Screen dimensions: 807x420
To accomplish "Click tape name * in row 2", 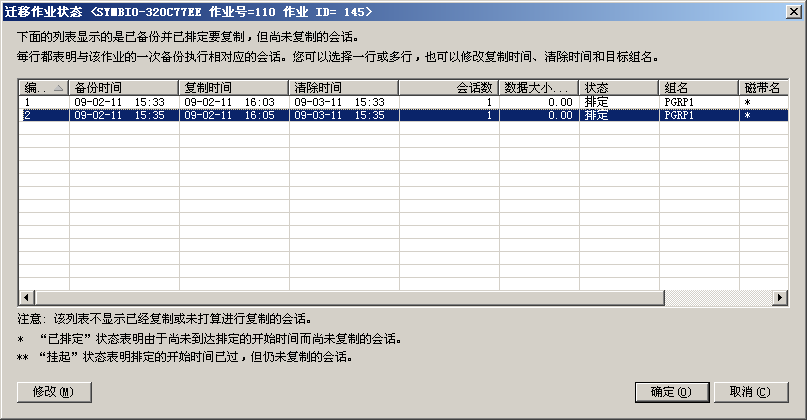I will pyautogui.click(x=748, y=116).
